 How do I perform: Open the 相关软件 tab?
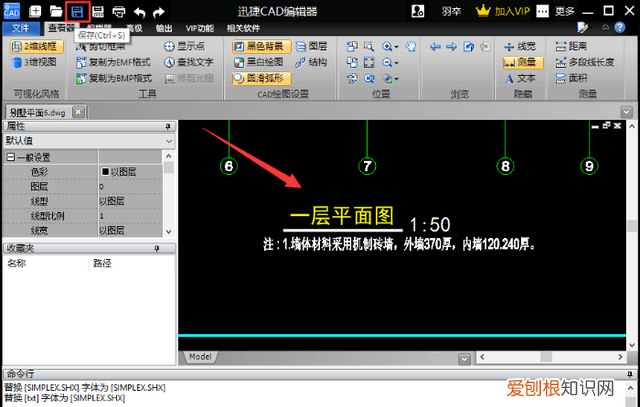243,28
